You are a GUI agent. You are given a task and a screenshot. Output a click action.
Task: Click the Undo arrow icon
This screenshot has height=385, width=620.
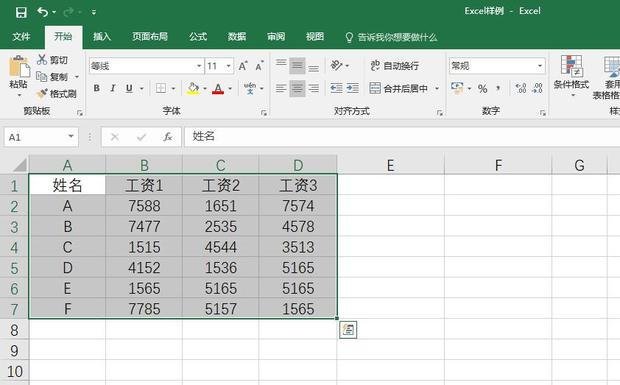43,12
